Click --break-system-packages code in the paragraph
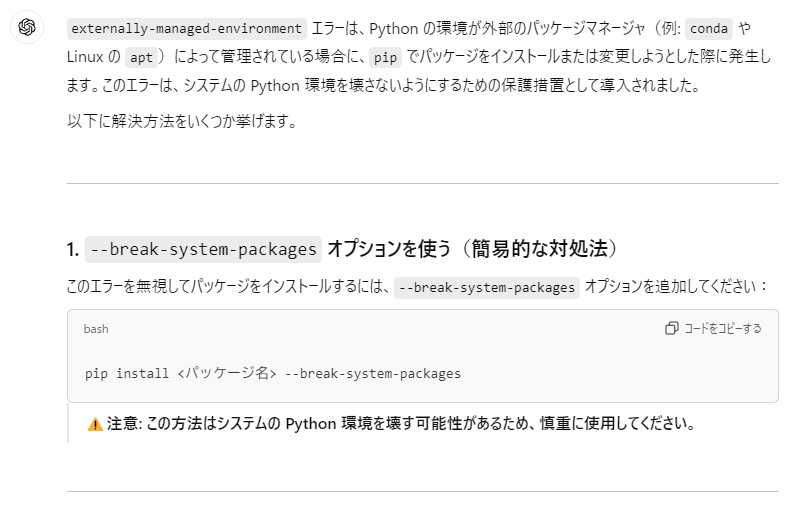The height and width of the screenshot is (516, 793). click(487, 287)
